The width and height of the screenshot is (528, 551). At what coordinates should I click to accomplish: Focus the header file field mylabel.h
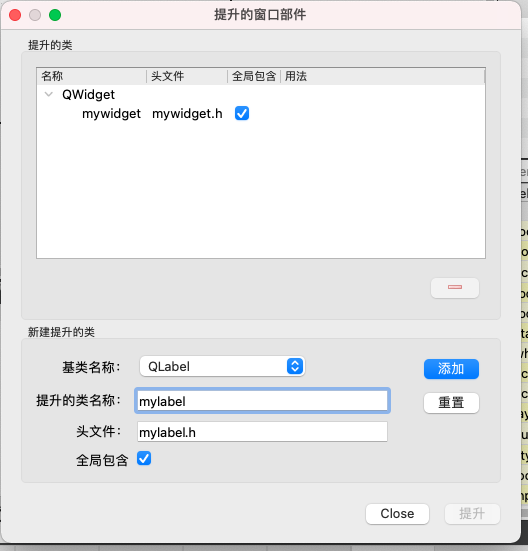(x=262, y=432)
